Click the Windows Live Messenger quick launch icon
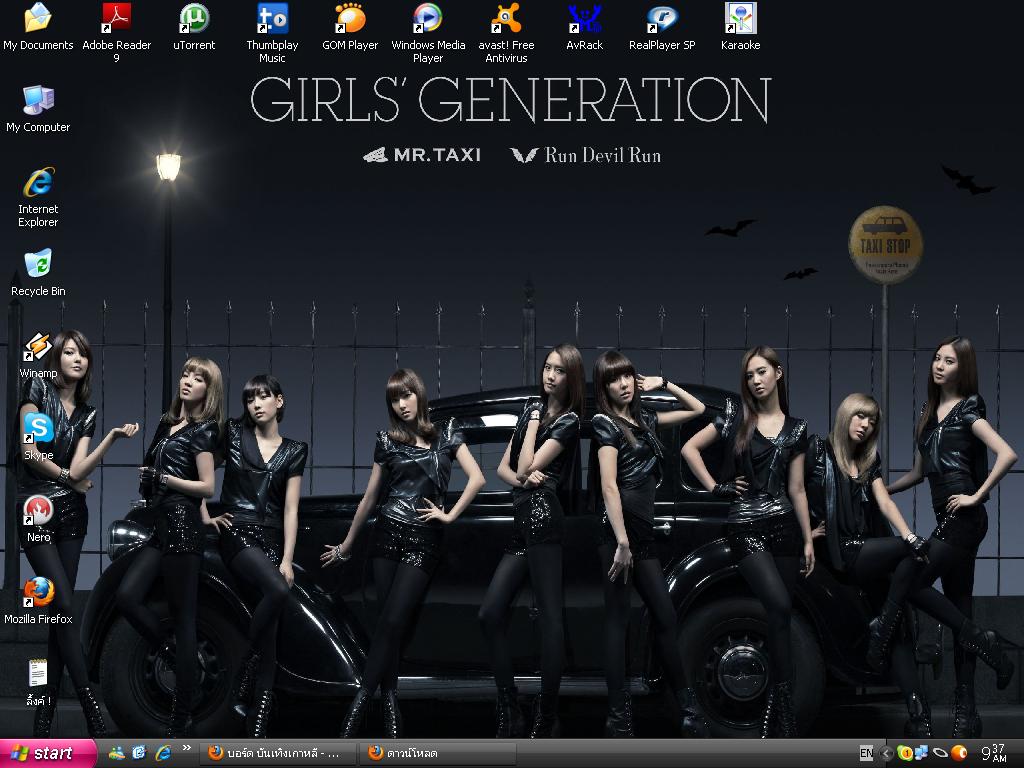1024x768 pixels. click(x=116, y=753)
